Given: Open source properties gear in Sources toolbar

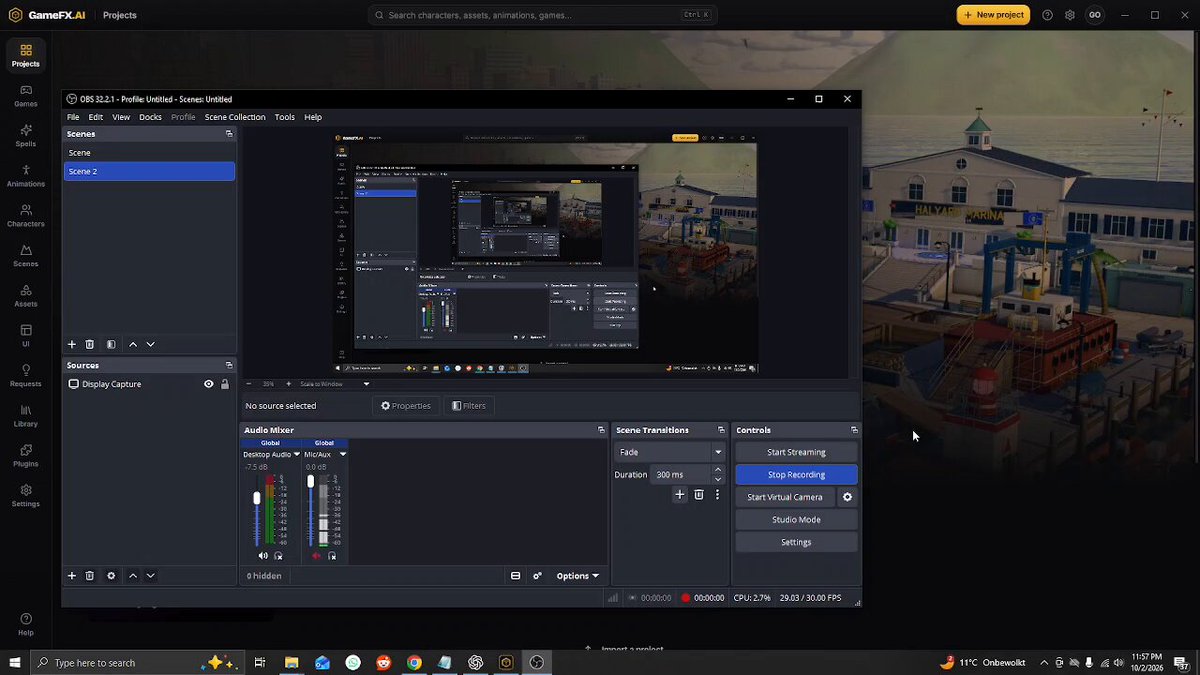Looking at the screenshot, I should pyautogui.click(x=111, y=576).
